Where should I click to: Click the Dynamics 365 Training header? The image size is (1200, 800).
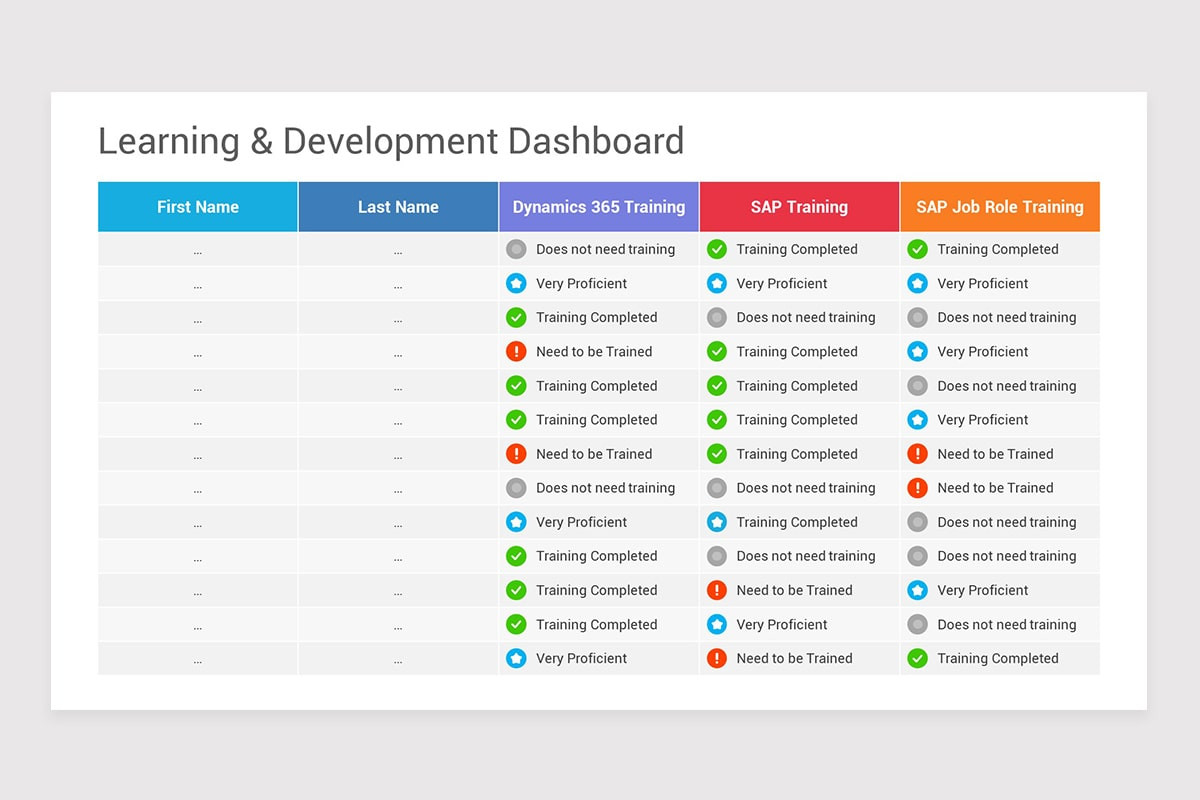click(x=599, y=207)
